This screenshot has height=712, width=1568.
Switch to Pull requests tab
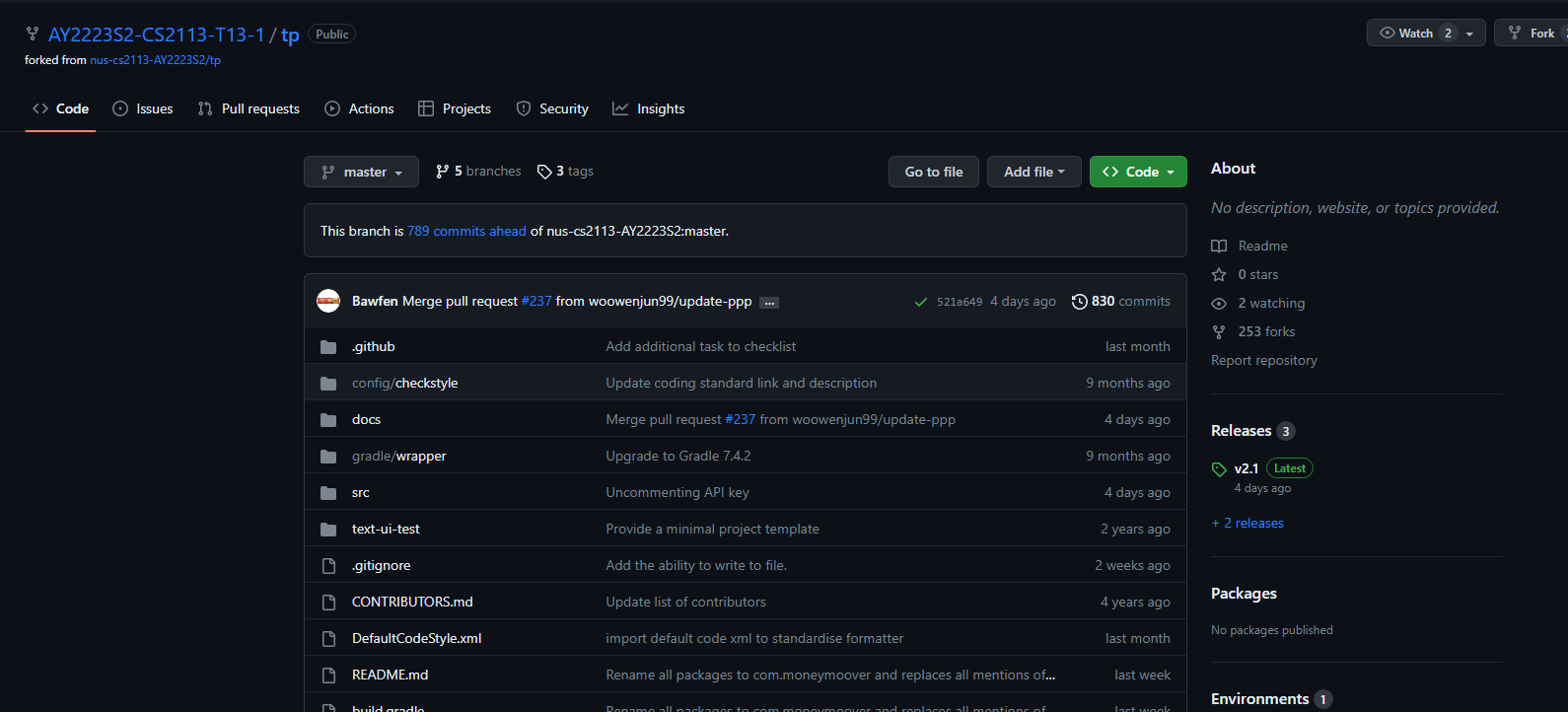249,108
